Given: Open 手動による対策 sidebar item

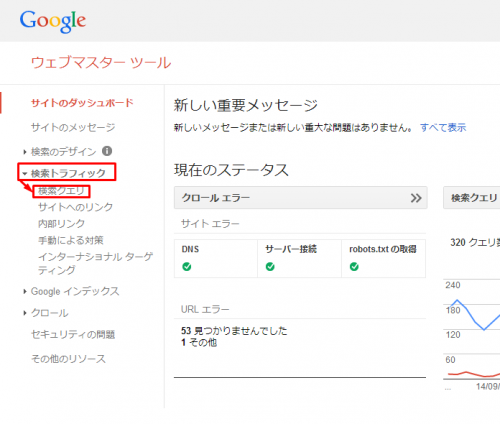Looking at the screenshot, I should 71,240.
